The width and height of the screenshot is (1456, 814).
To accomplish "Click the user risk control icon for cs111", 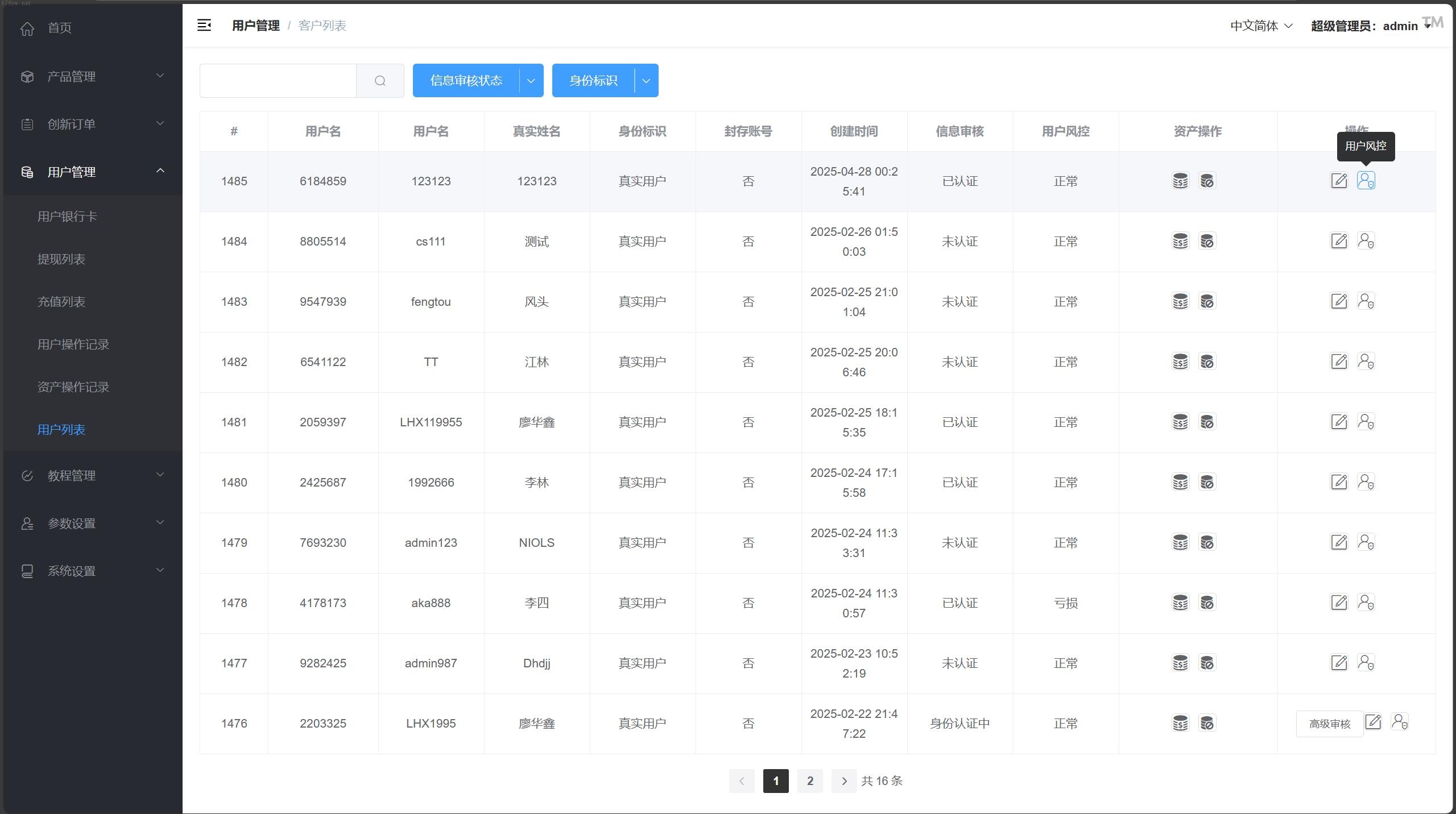I will tap(1366, 241).
